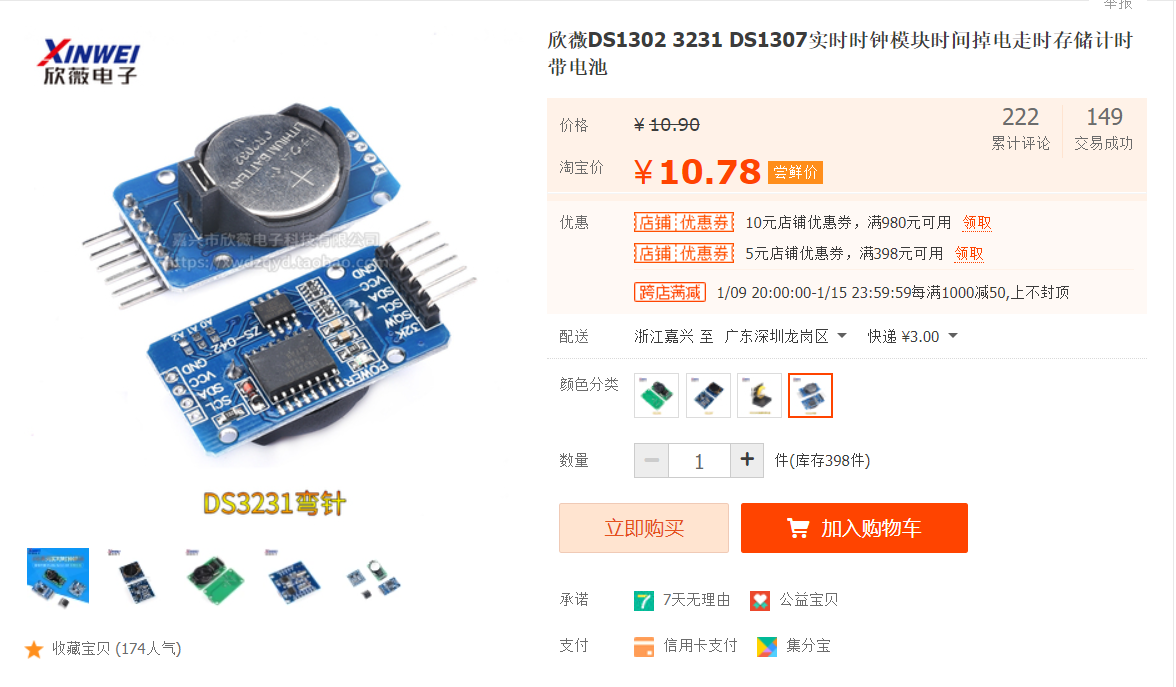Increase quantity with the plus button
The height and width of the screenshot is (687, 1176).
pyautogui.click(x=747, y=460)
